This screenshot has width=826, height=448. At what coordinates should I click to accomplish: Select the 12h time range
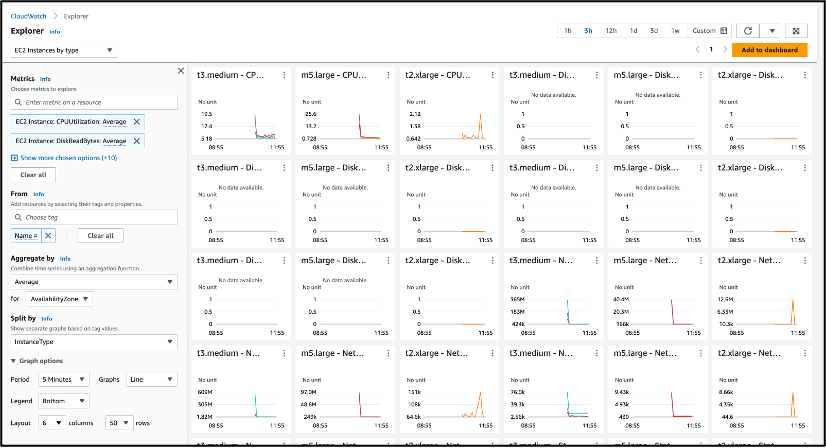click(x=611, y=31)
